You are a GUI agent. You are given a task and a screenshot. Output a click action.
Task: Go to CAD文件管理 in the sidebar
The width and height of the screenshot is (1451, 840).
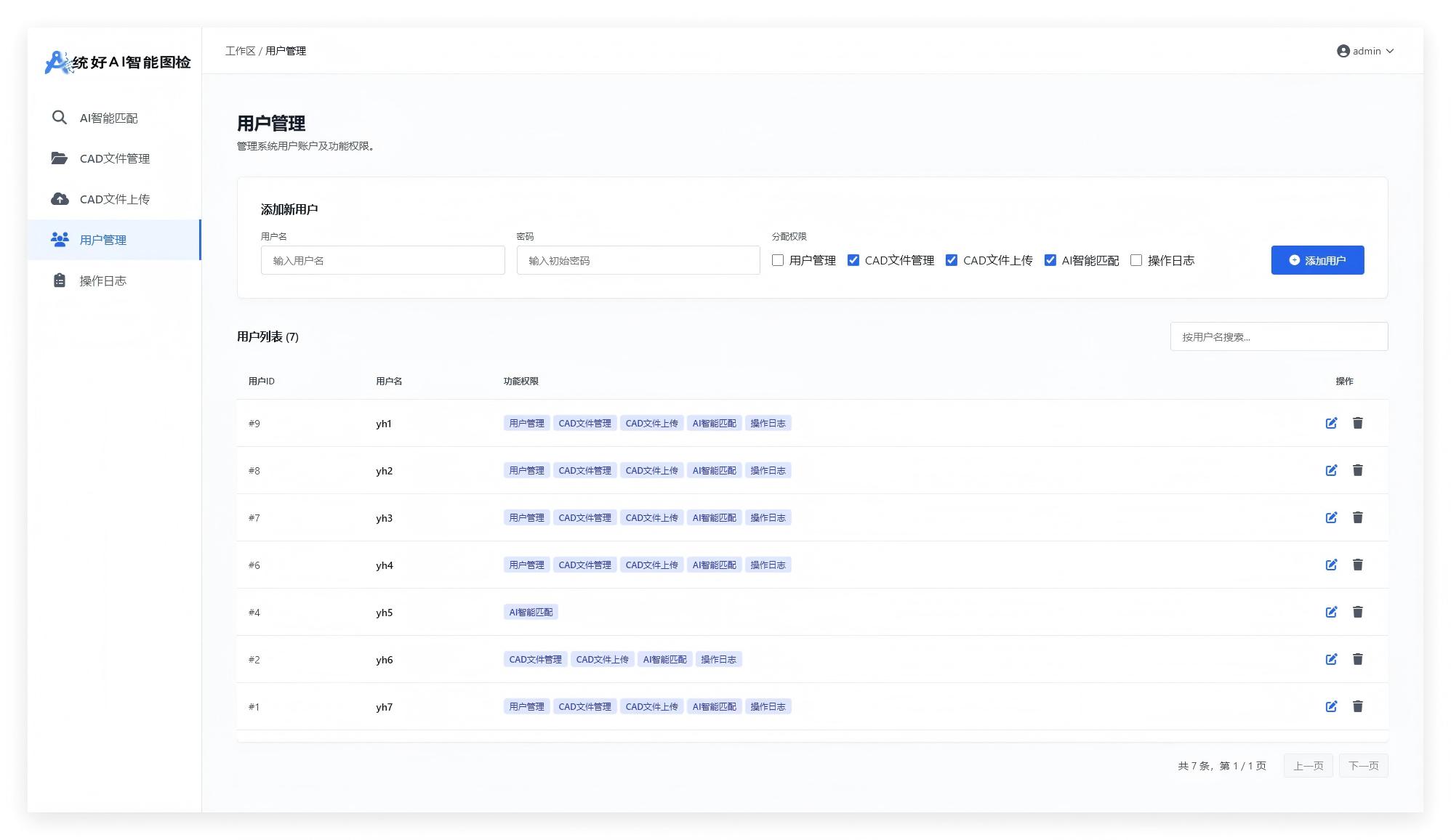coord(114,158)
